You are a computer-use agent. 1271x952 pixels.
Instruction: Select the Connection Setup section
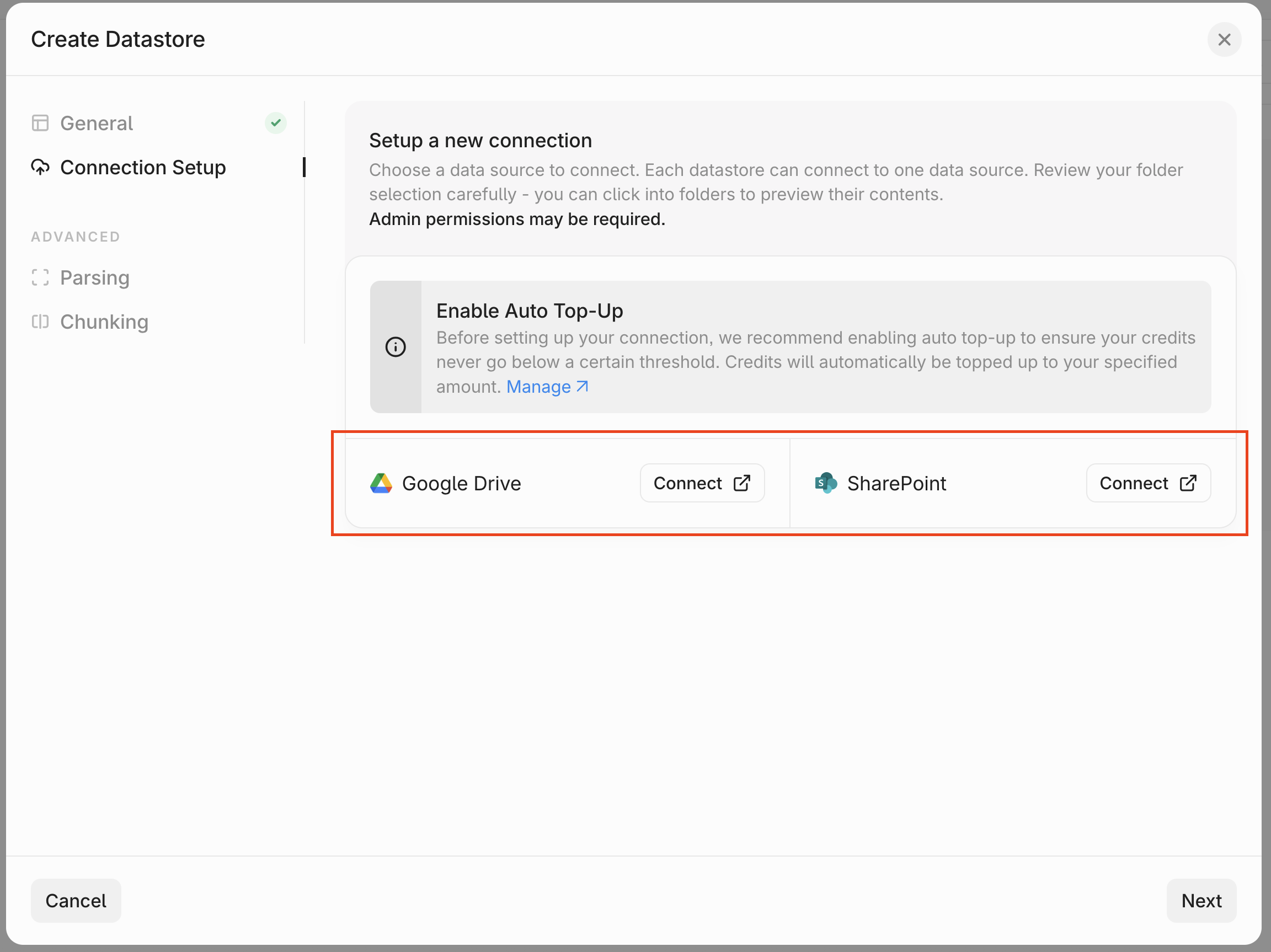[x=142, y=167]
